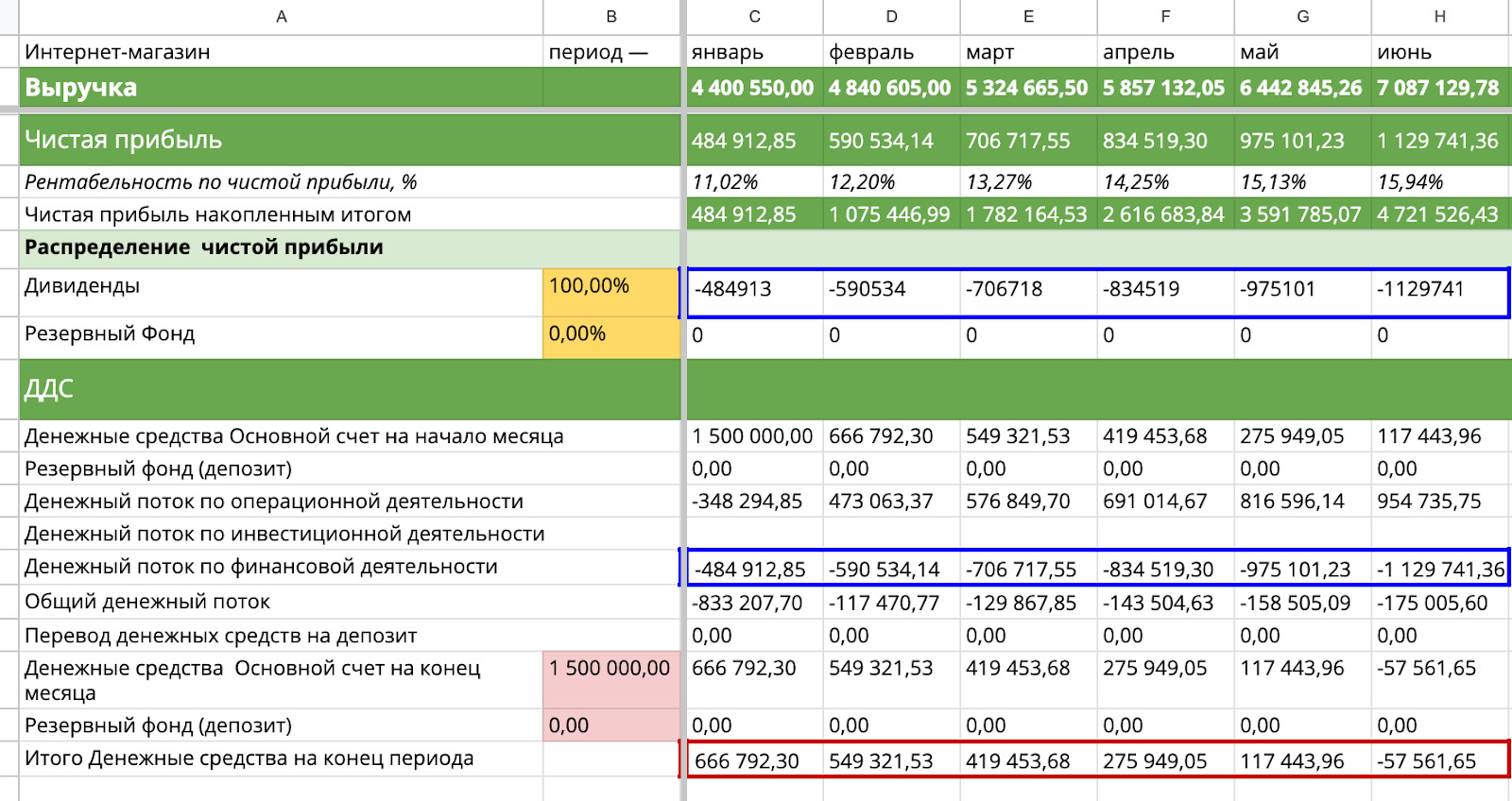Screen dimensions: 1512x801
Task: Select the column E header
Action: 1028,17
